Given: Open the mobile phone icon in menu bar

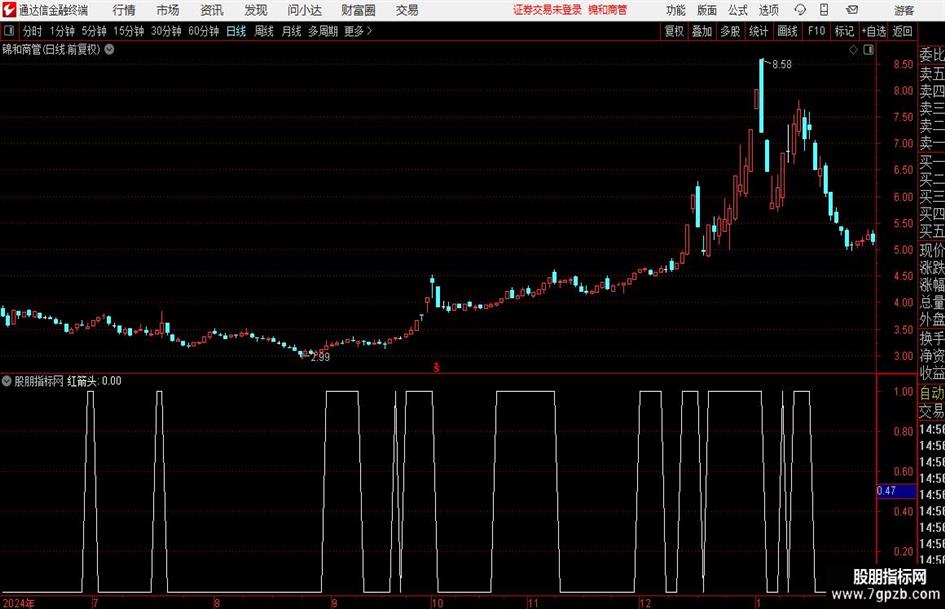Looking at the screenshot, I should pyautogui.click(x=824, y=10).
